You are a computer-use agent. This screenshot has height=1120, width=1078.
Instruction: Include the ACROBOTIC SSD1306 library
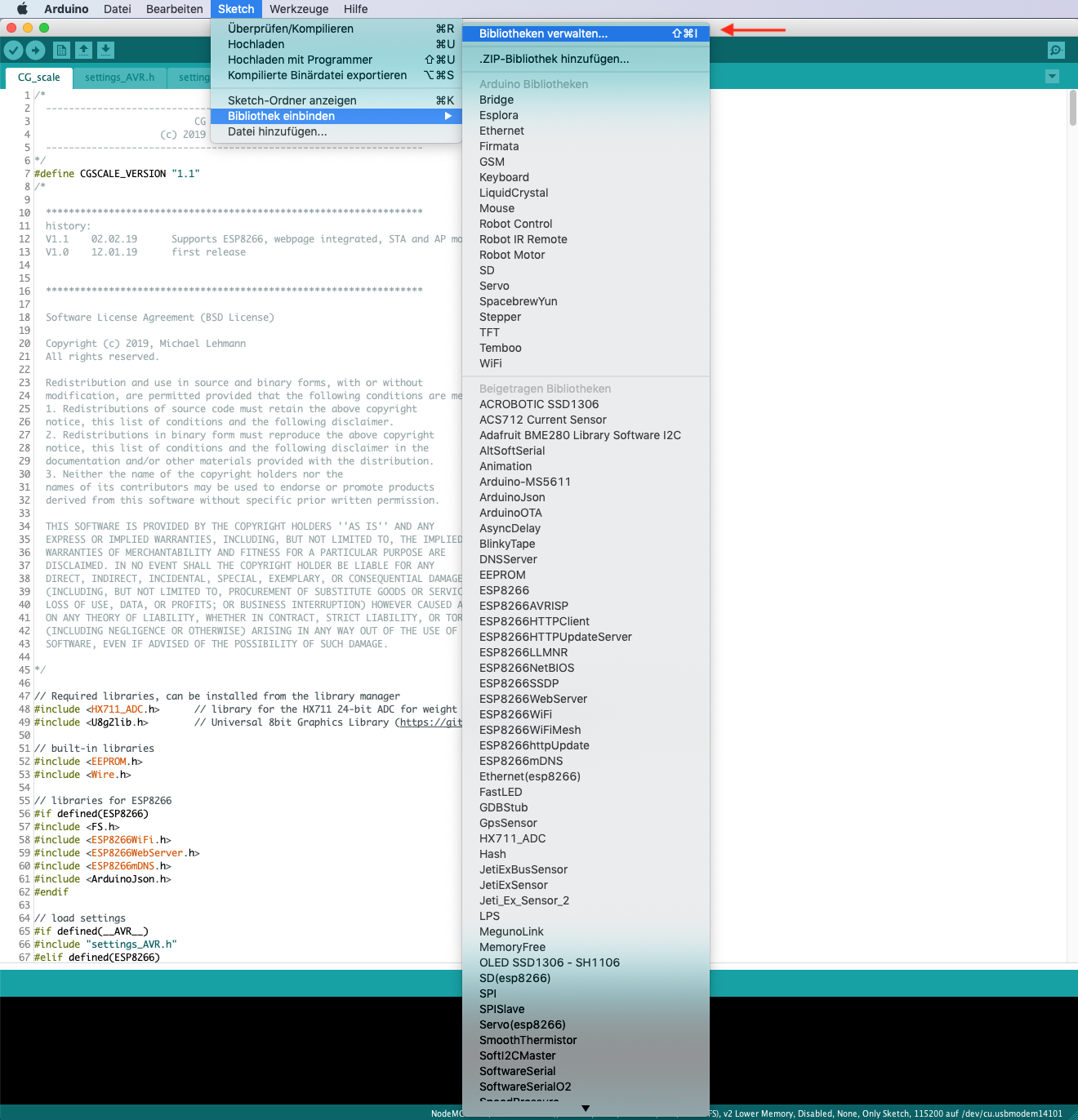tap(586, 404)
